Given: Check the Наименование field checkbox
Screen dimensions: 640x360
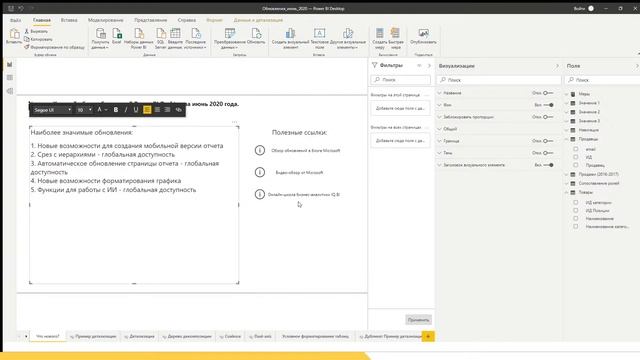Looking at the screenshot, I should (576, 218).
